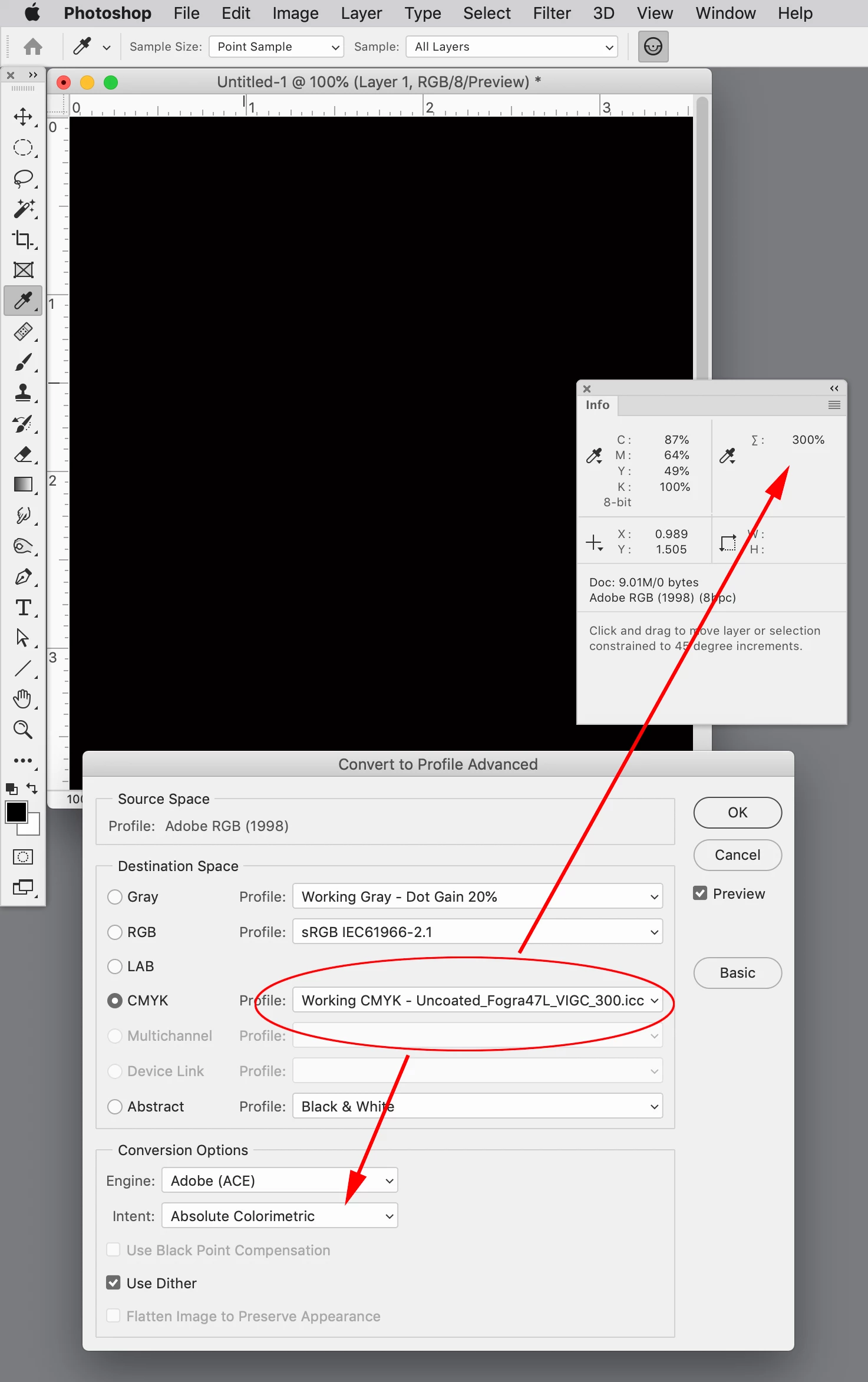Select the Type tool
Image resolution: width=868 pixels, height=1382 pixels.
click(23, 607)
